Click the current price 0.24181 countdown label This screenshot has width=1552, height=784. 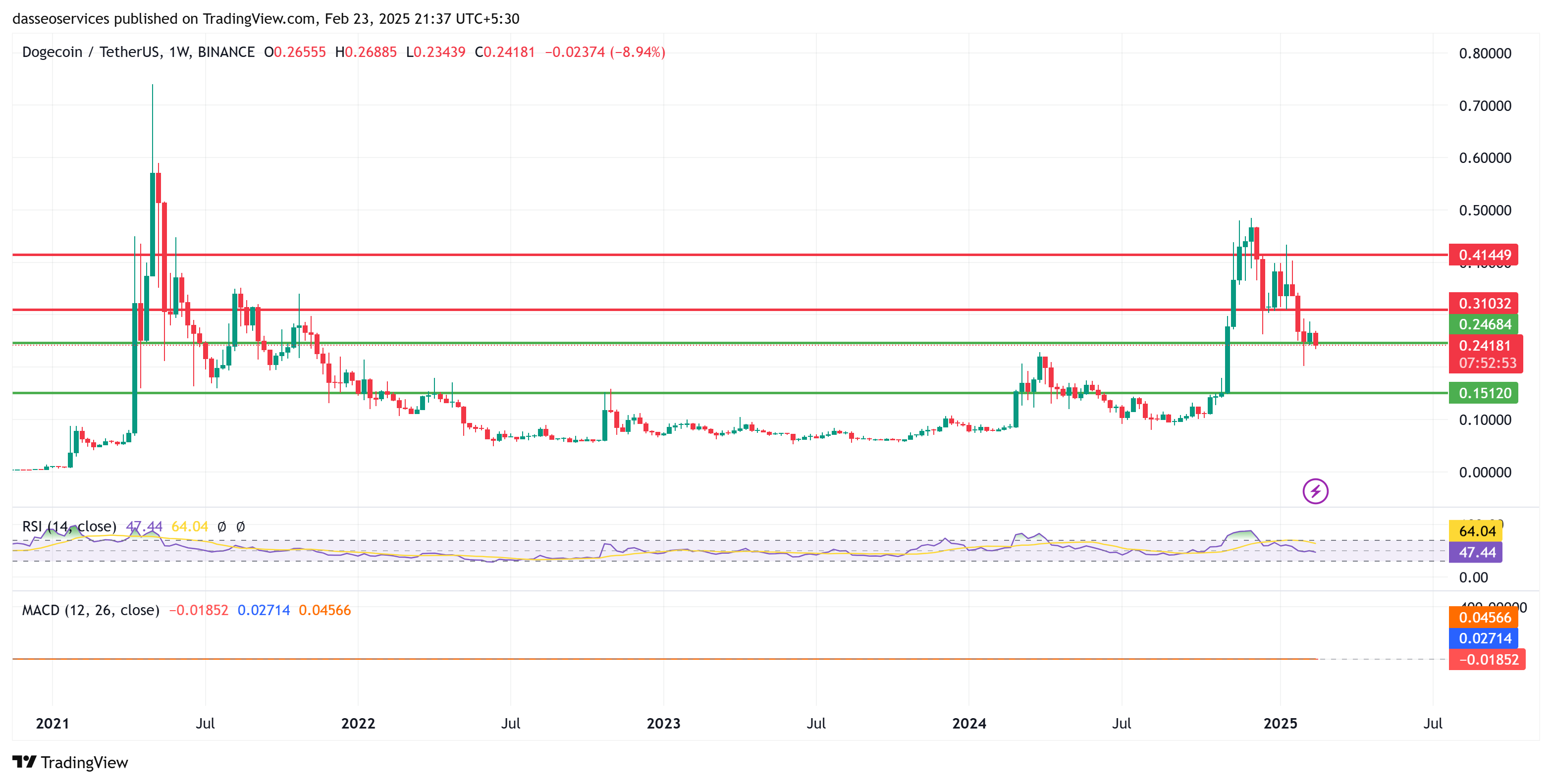1486,354
